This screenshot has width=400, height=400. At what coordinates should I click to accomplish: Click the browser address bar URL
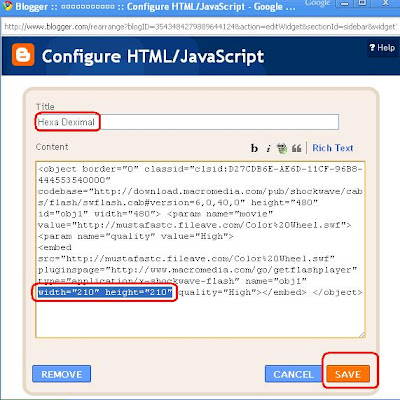[200, 27]
